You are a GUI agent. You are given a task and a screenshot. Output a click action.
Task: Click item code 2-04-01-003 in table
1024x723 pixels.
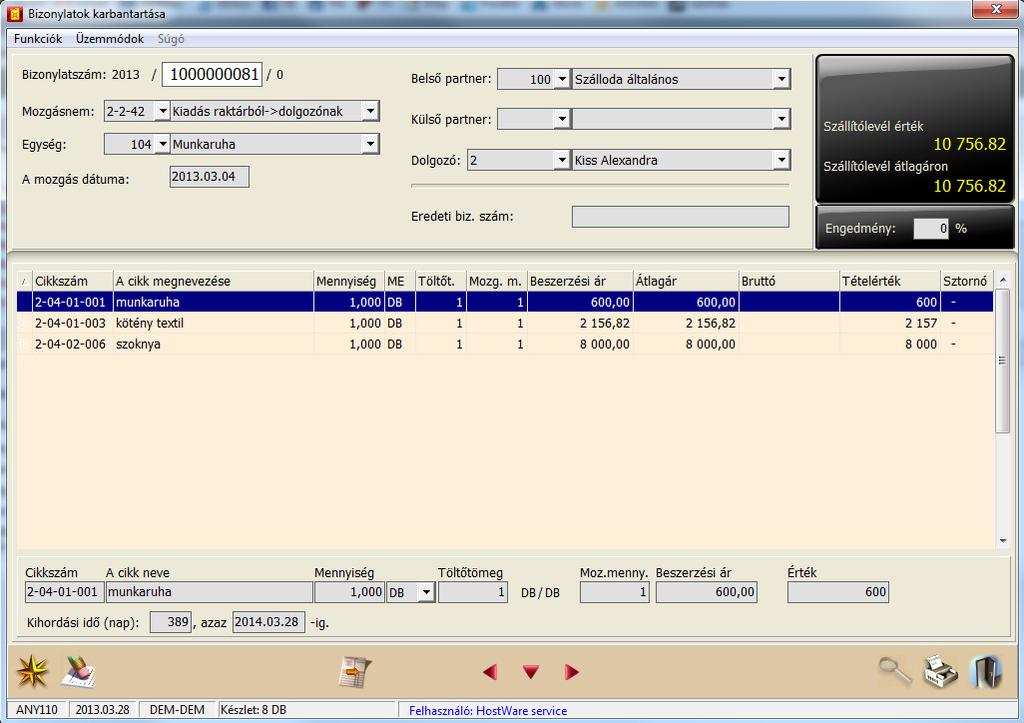pos(70,323)
